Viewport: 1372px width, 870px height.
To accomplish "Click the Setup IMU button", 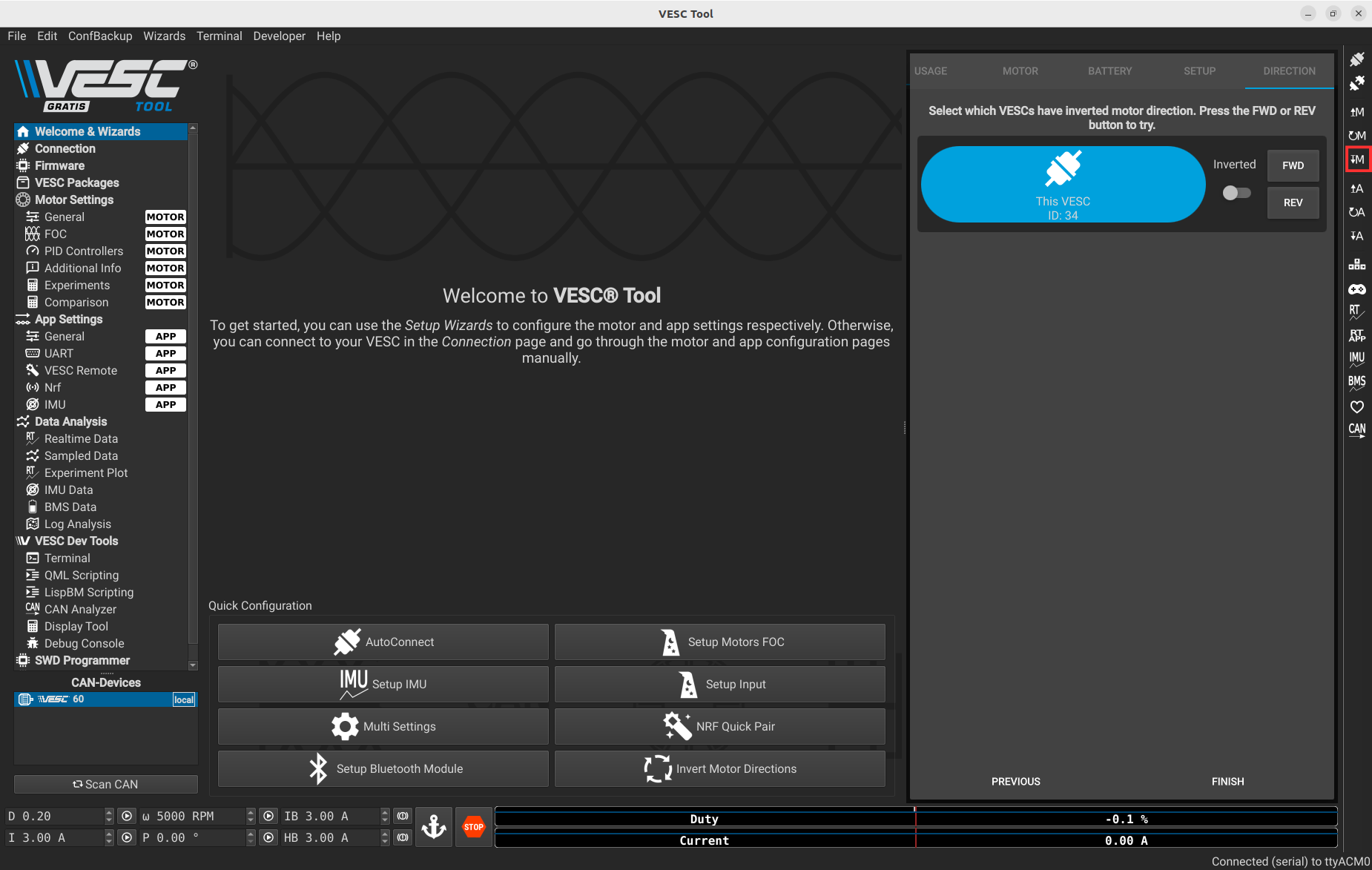I will 383,684.
